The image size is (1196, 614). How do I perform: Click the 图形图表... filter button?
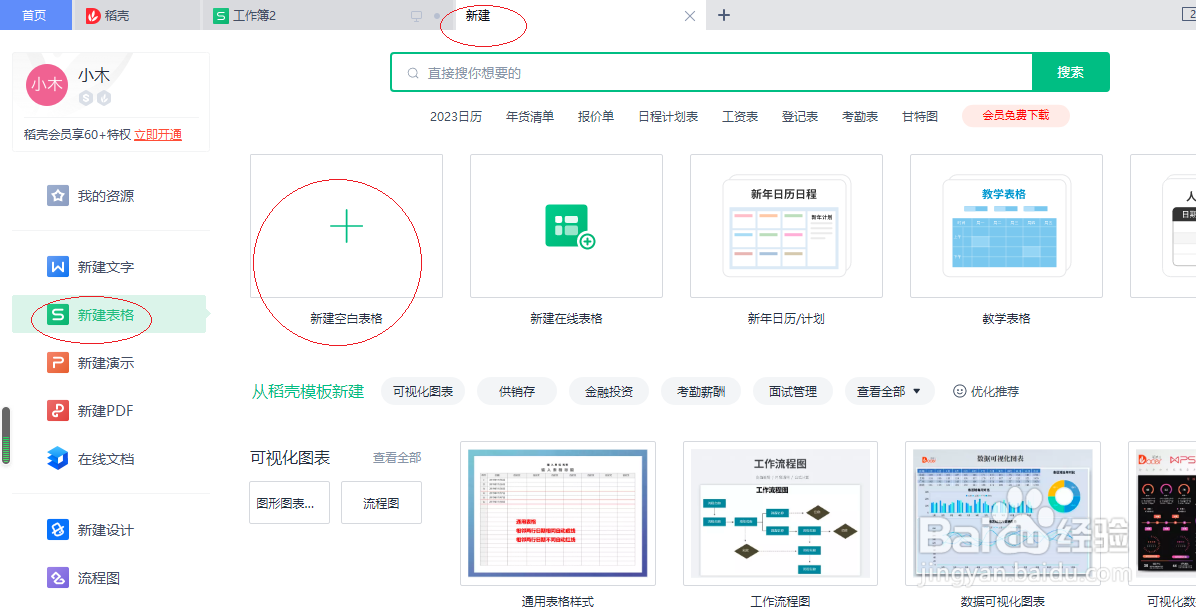(289, 503)
